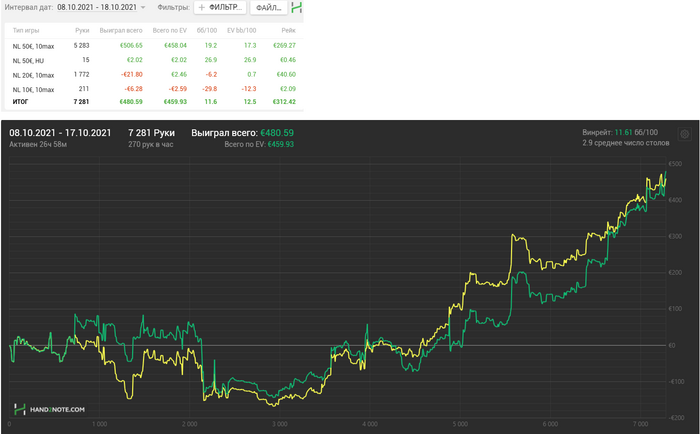This screenshot has height=434, width=700.
Task: Click the €269.27 rake cell
Action: pos(284,46)
